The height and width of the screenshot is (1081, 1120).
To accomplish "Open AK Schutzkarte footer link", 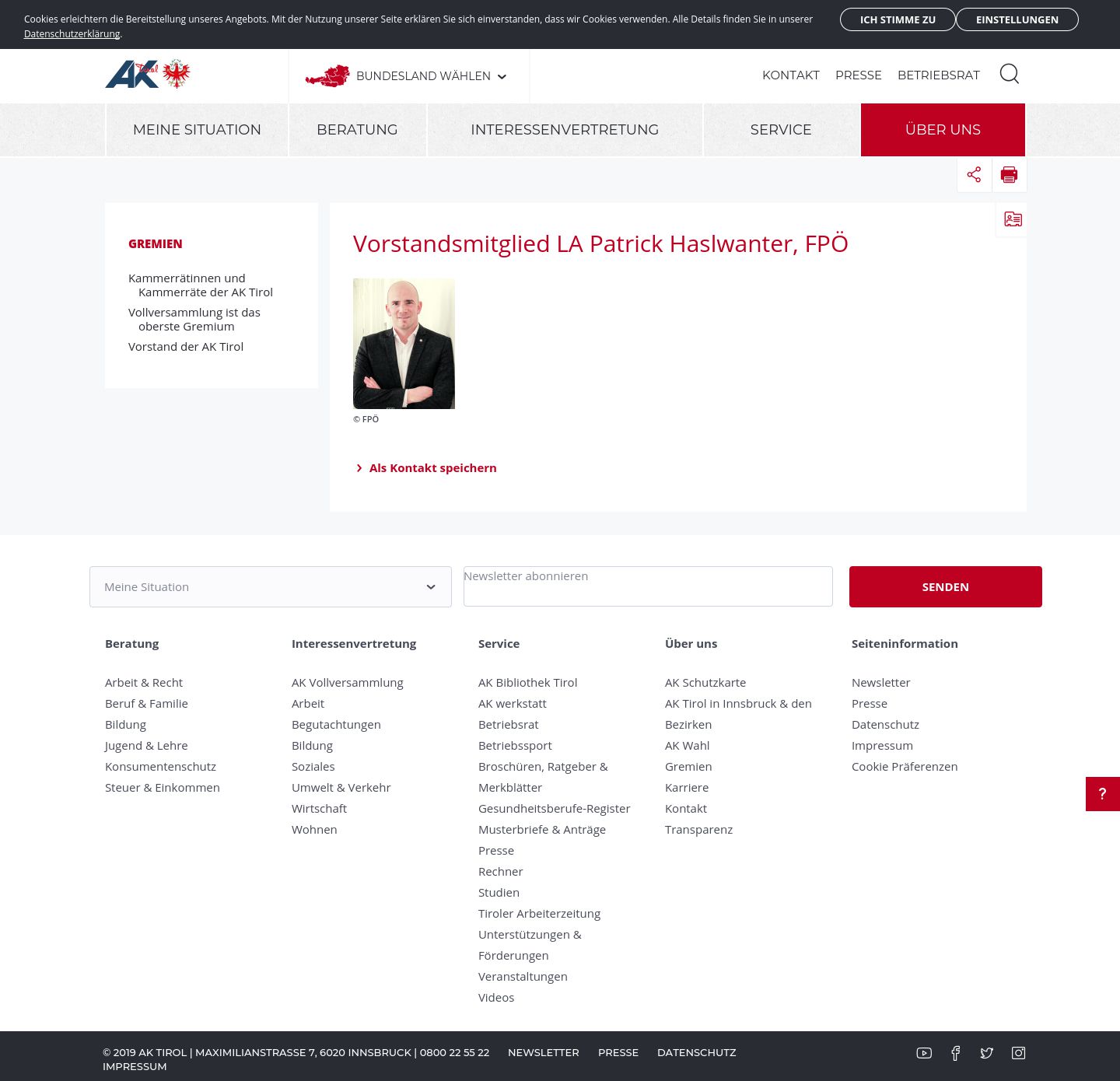I will [705, 682].
